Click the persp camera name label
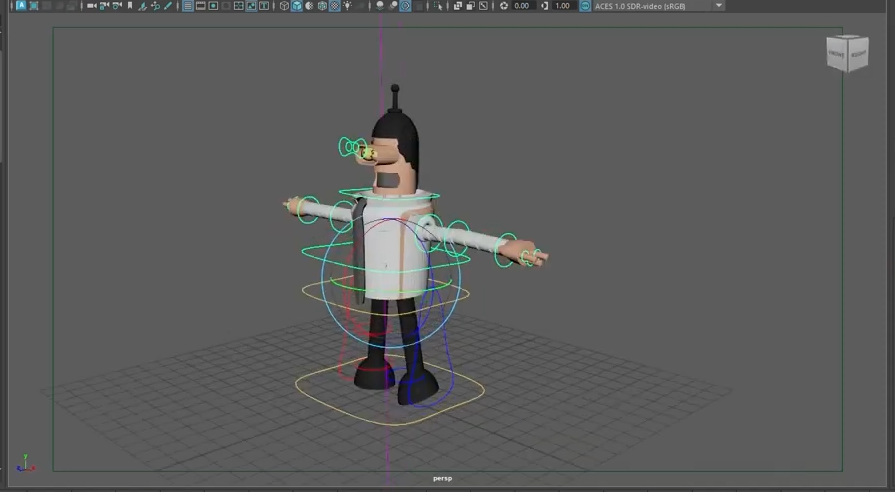 (x=442, y=478)
